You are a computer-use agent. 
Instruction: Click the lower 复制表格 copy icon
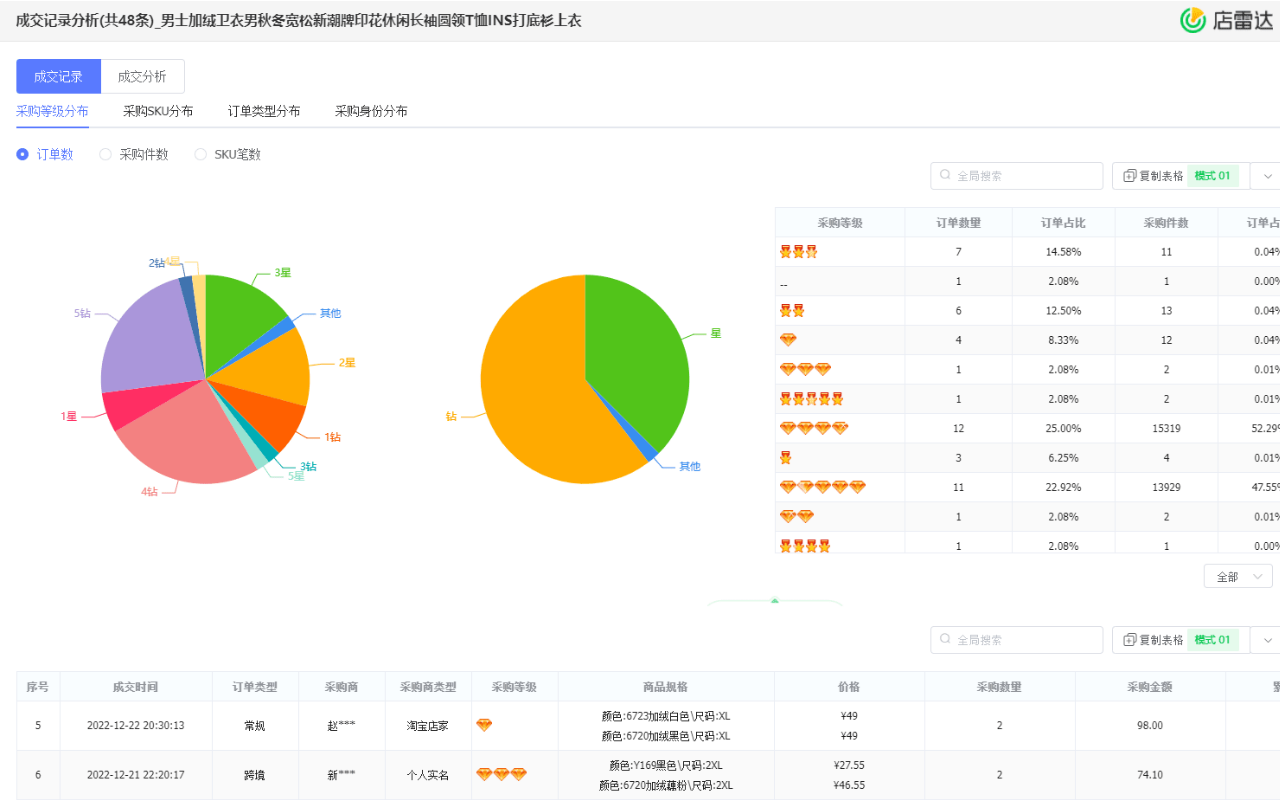pos(1130,640)
